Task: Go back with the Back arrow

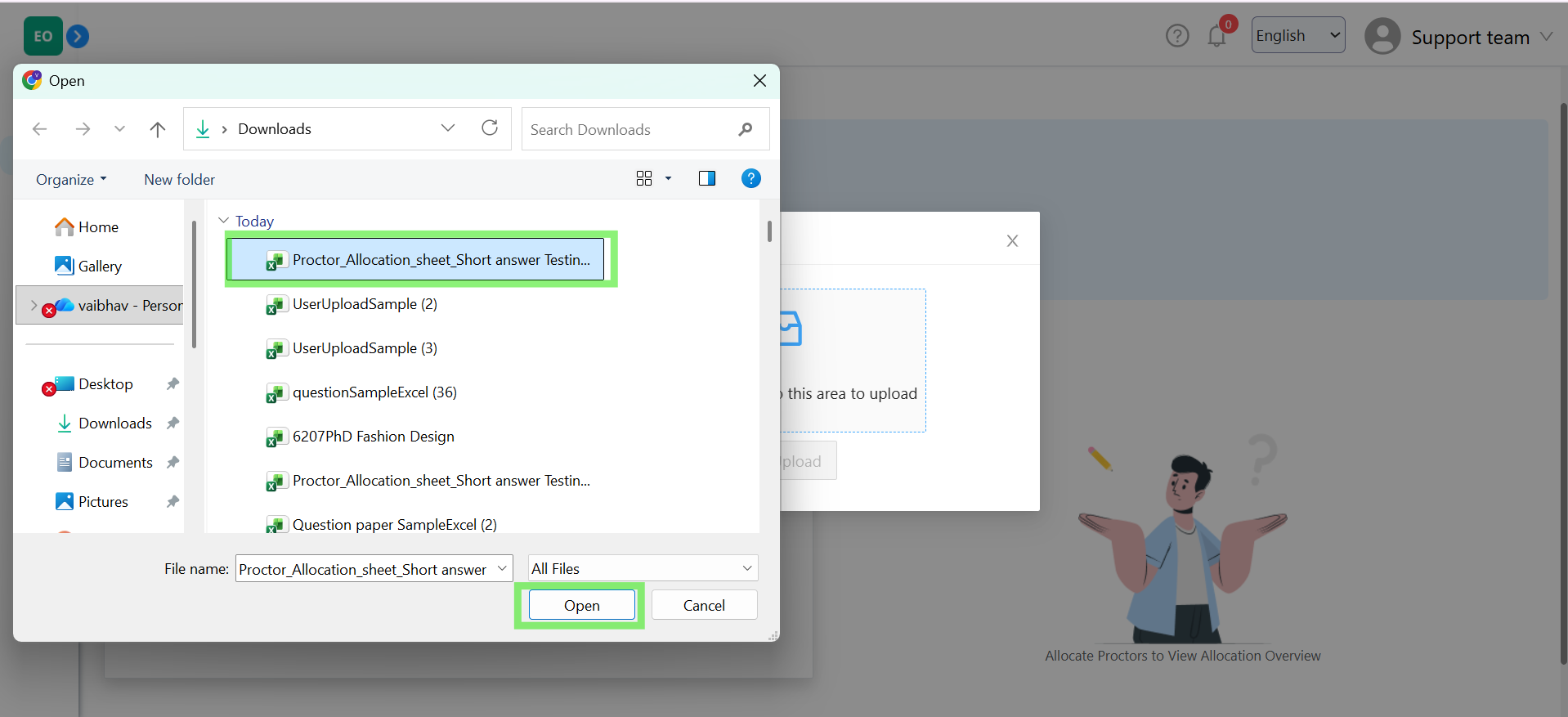Action: [x=39, y=129]
